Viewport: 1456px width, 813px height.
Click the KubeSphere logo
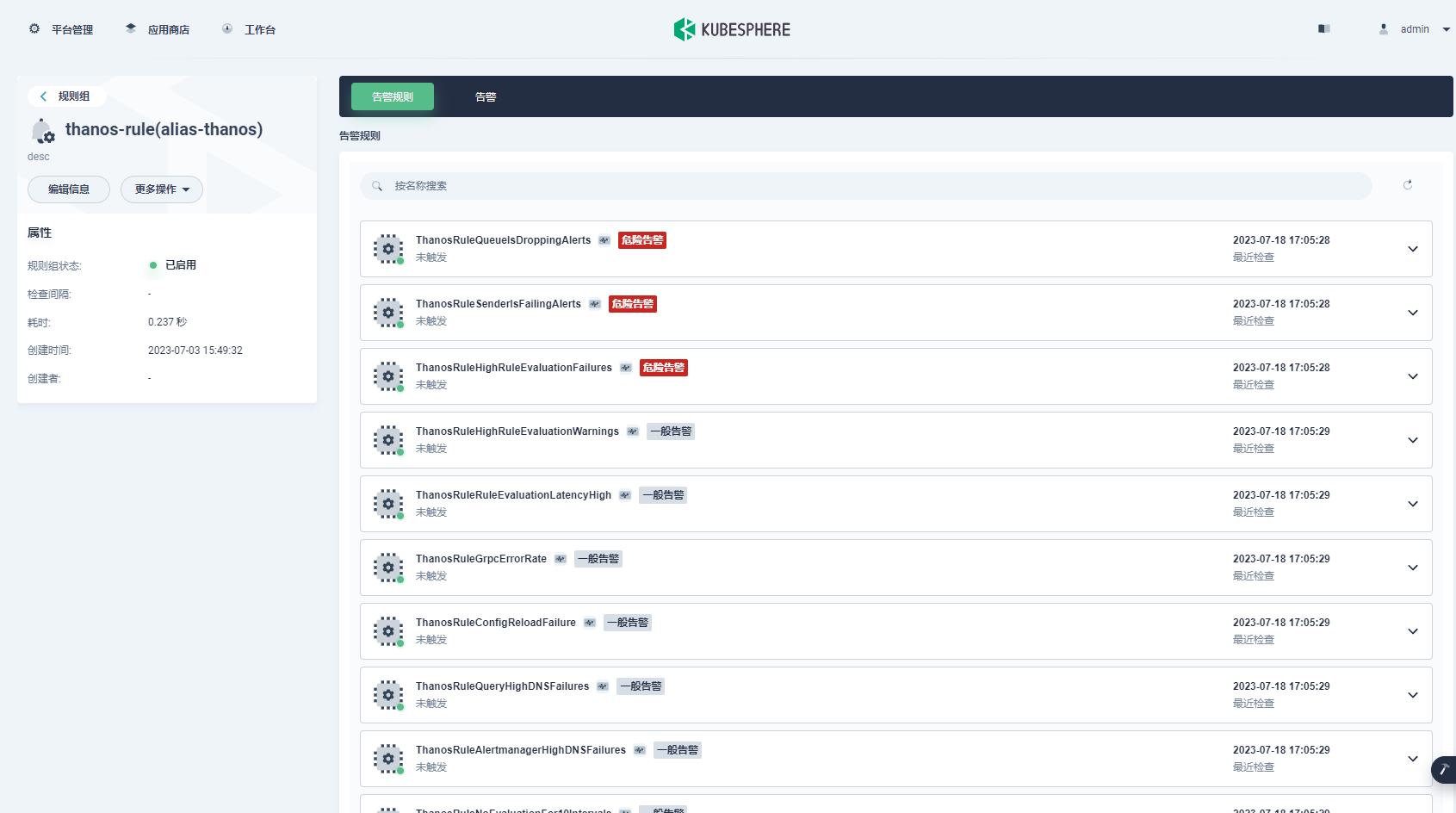[x=732, y=29]
